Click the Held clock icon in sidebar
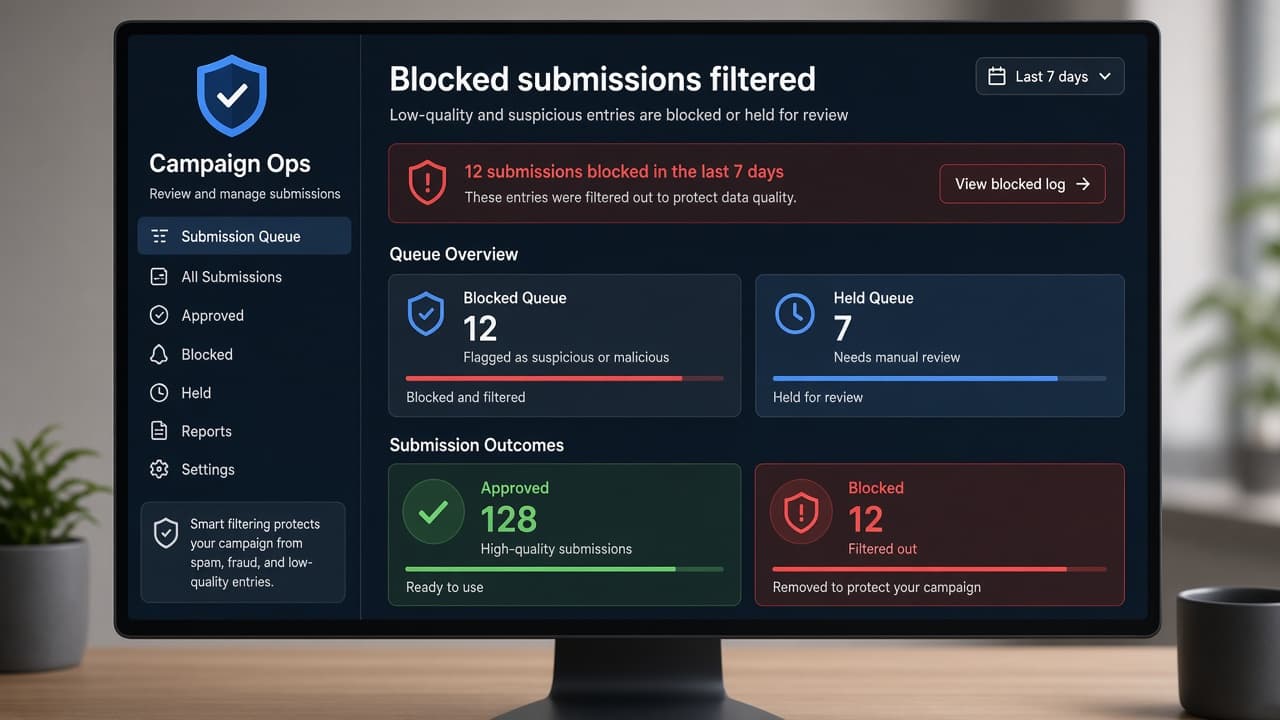The height and width of the screenshot is (720, 1280). tap(159, 393)
